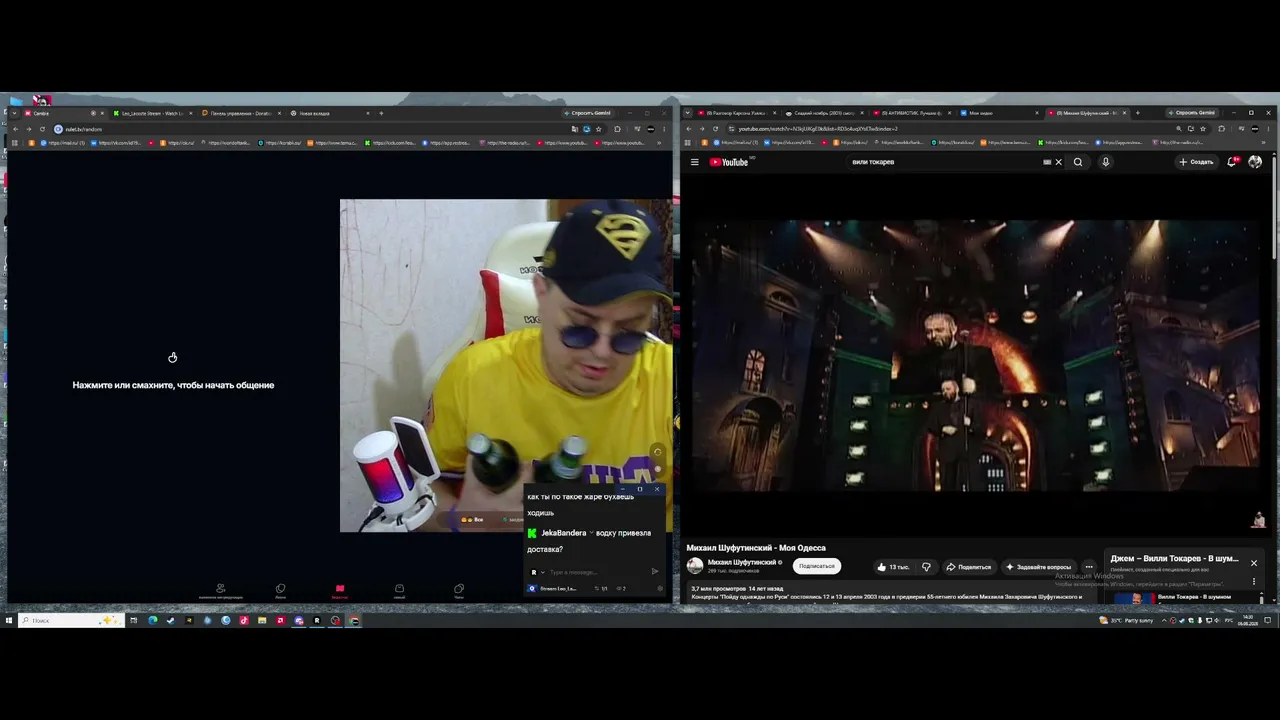Go to the YouTube home logo
The width and height of the screenshot is (1280, 720).
point(729,162)
